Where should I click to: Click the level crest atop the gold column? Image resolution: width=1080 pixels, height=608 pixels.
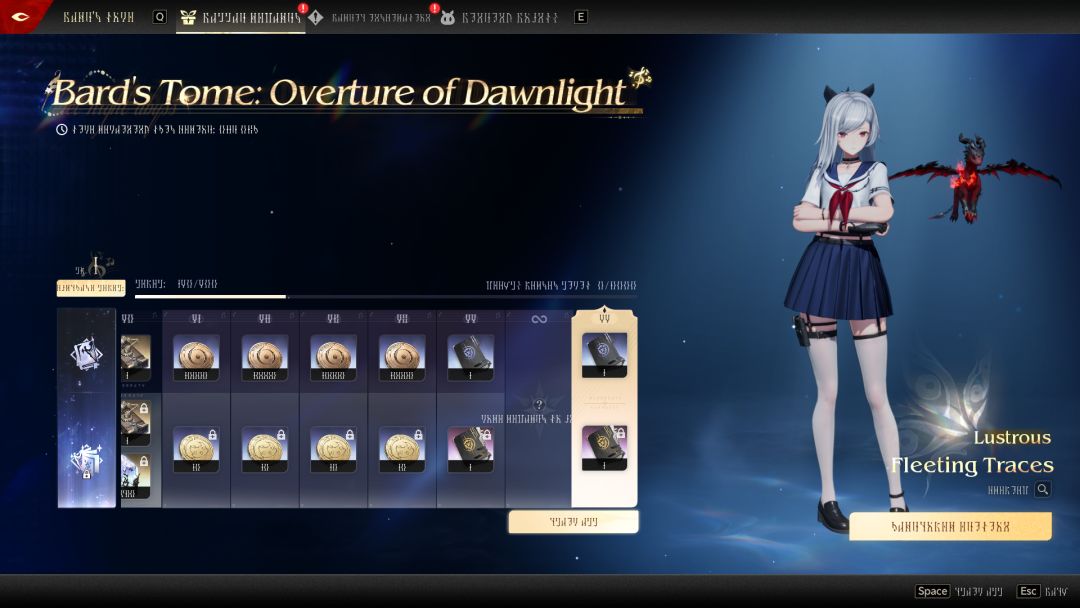pyautogui.click(x=604, y=317)
